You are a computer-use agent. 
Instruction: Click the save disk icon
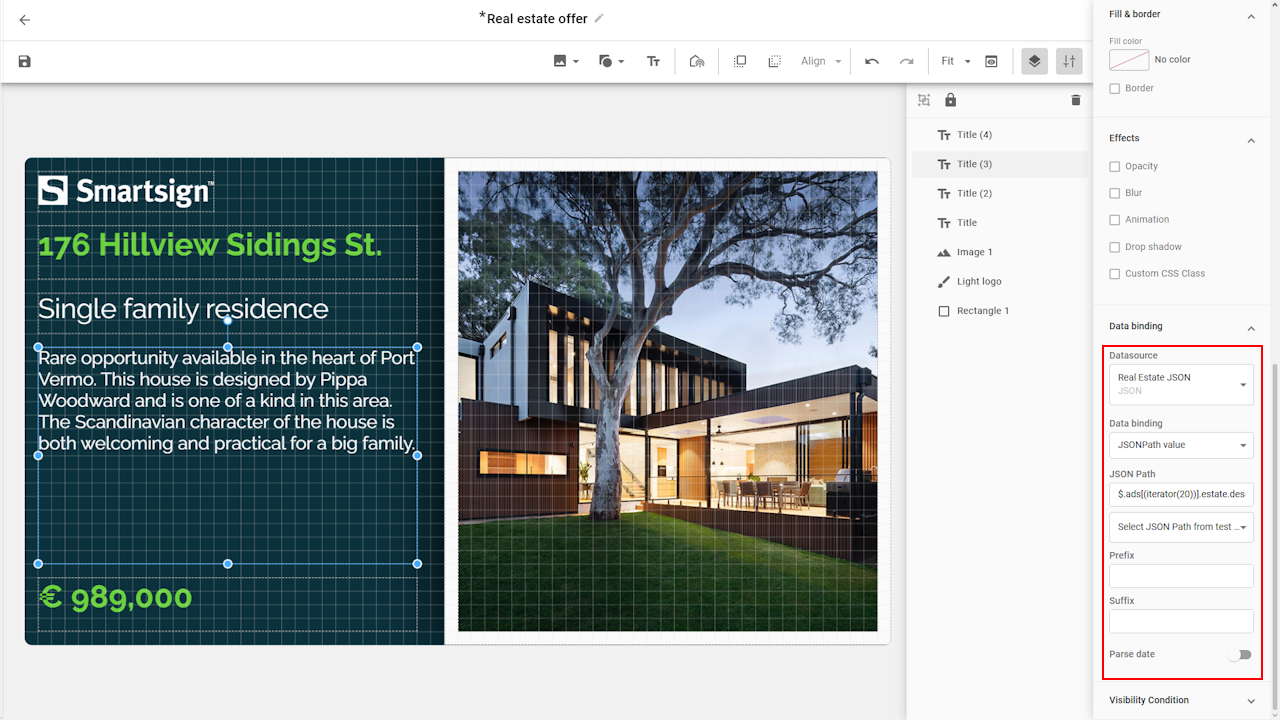pos(25,61)
